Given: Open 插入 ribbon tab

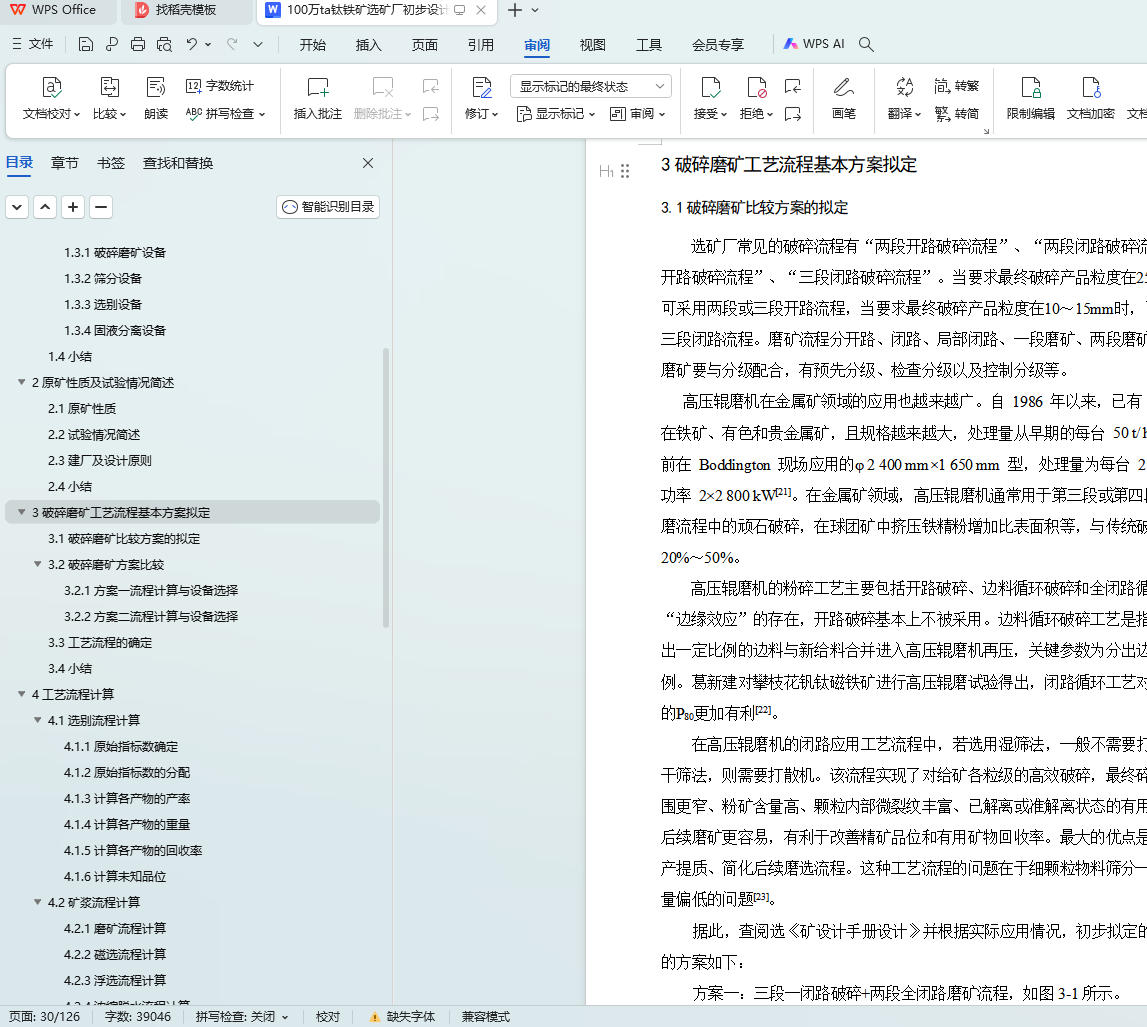Looking at the screenshot, I should pos(369,45).
